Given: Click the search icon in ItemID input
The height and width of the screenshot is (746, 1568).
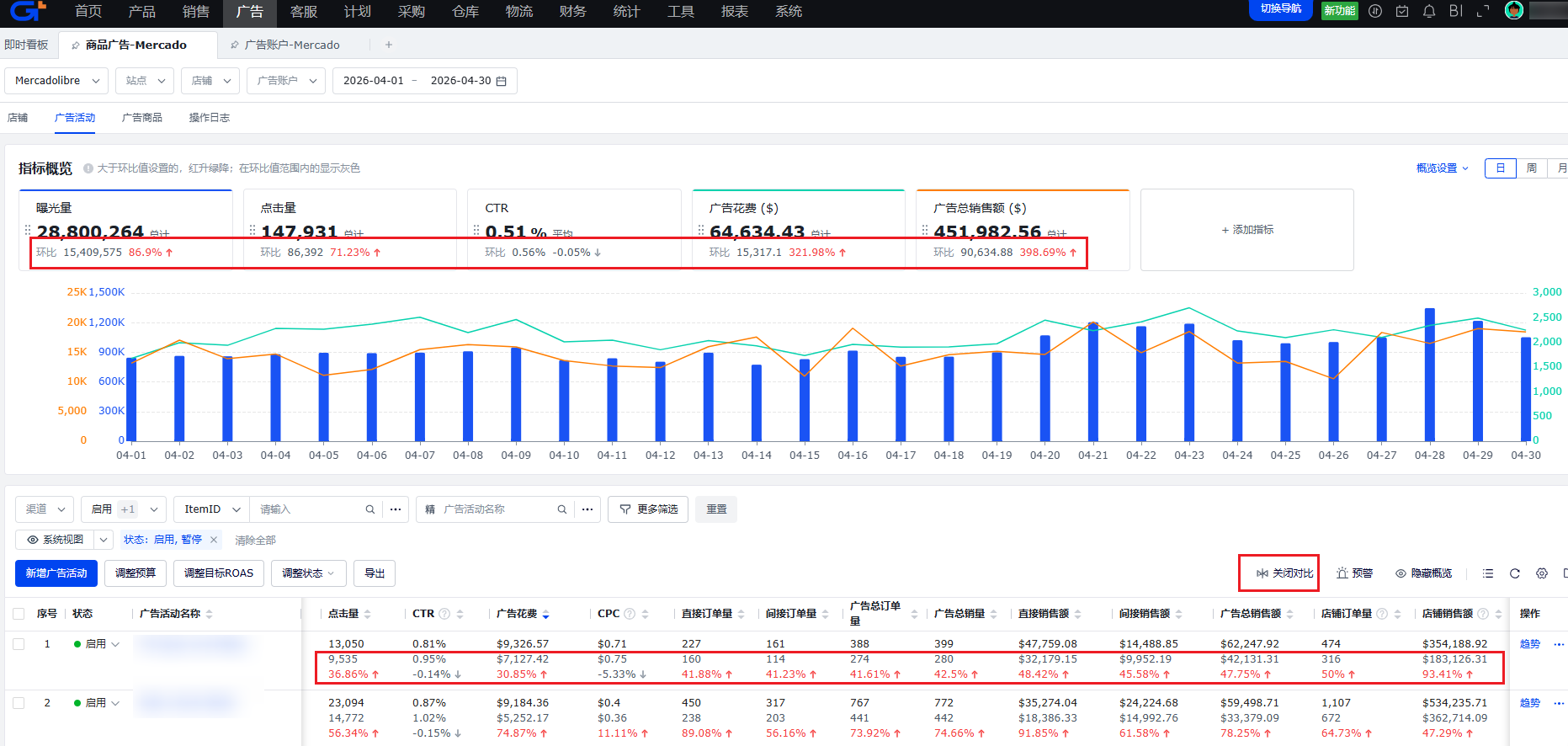Looking at the screenshot, I should pos(370,509).
